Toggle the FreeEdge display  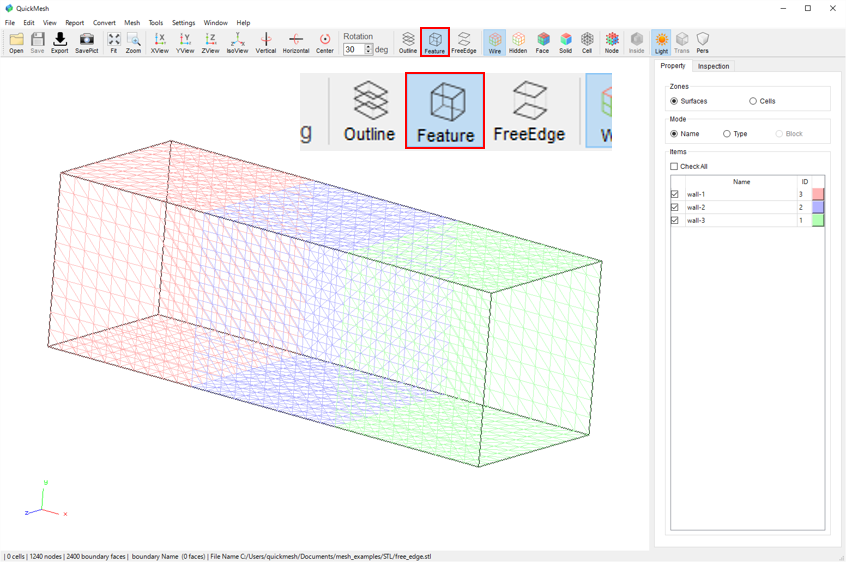[464, 43]
